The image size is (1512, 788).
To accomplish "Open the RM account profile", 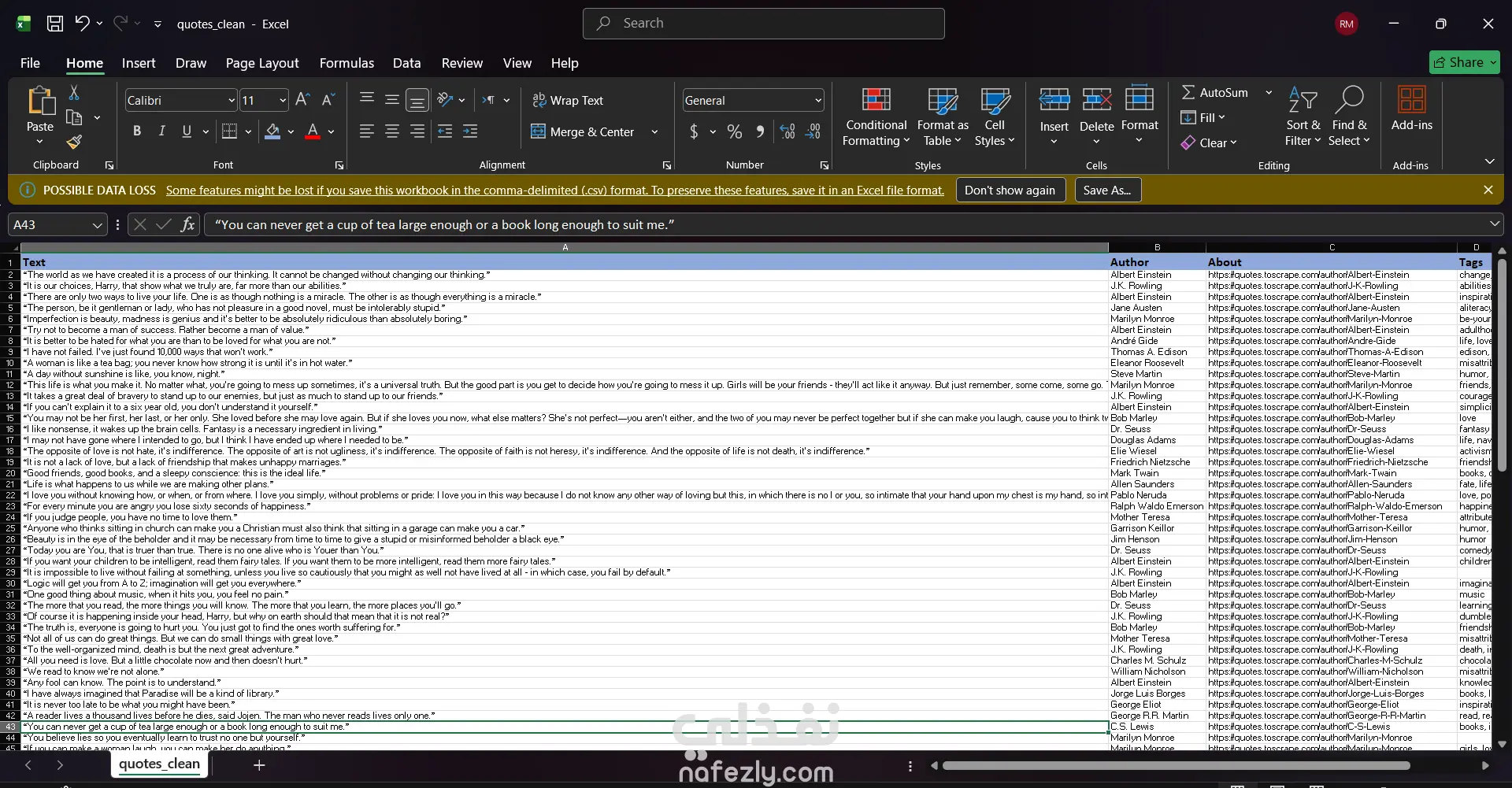I will [x=1347, y=24].
